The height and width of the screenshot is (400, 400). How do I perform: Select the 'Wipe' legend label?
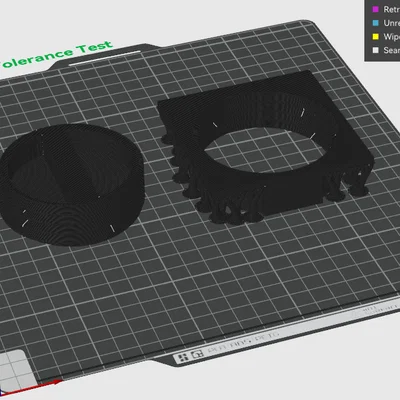tap(391, 36)
